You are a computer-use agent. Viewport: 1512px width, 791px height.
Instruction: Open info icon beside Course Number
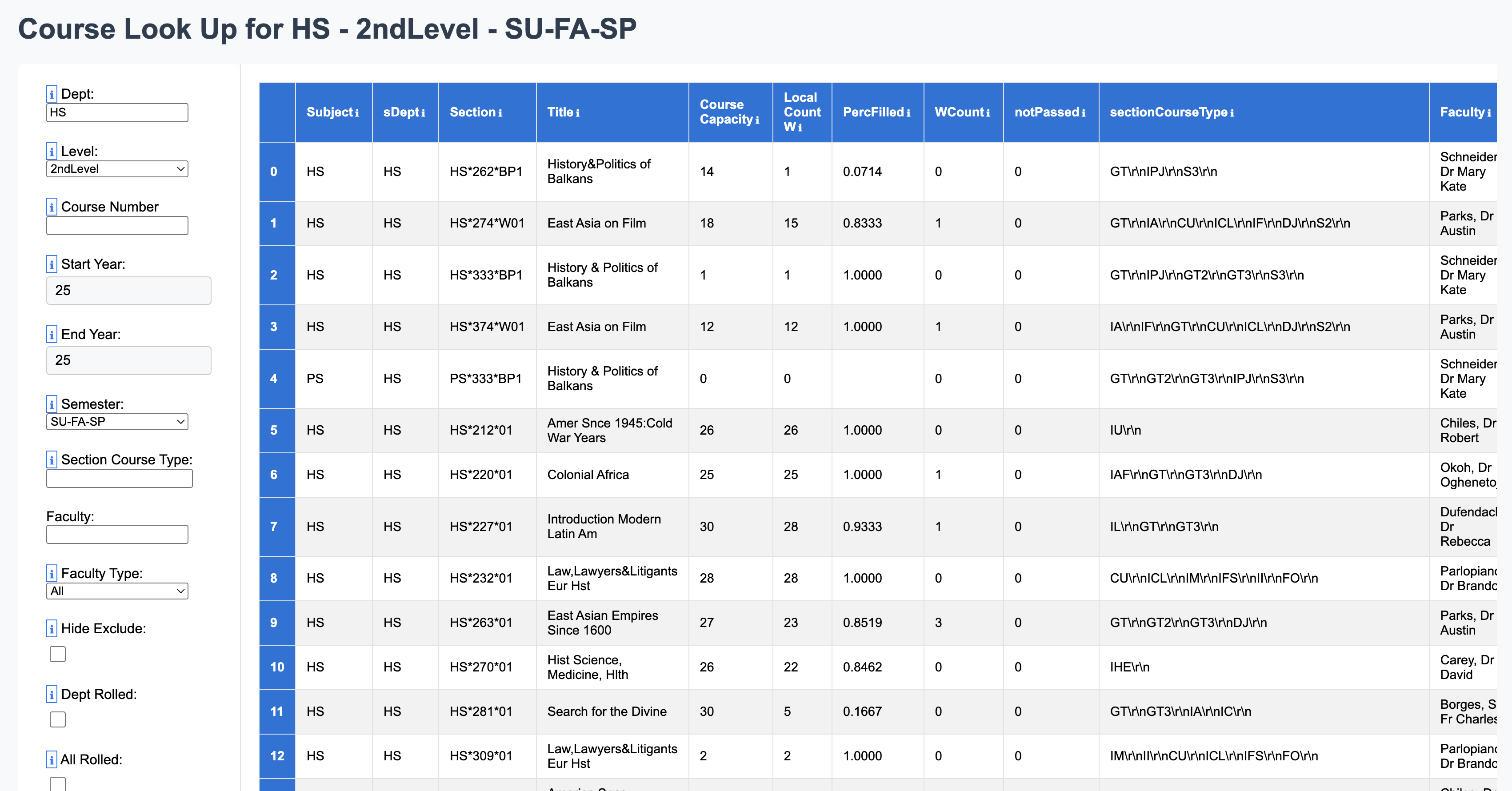click(52, 207)
